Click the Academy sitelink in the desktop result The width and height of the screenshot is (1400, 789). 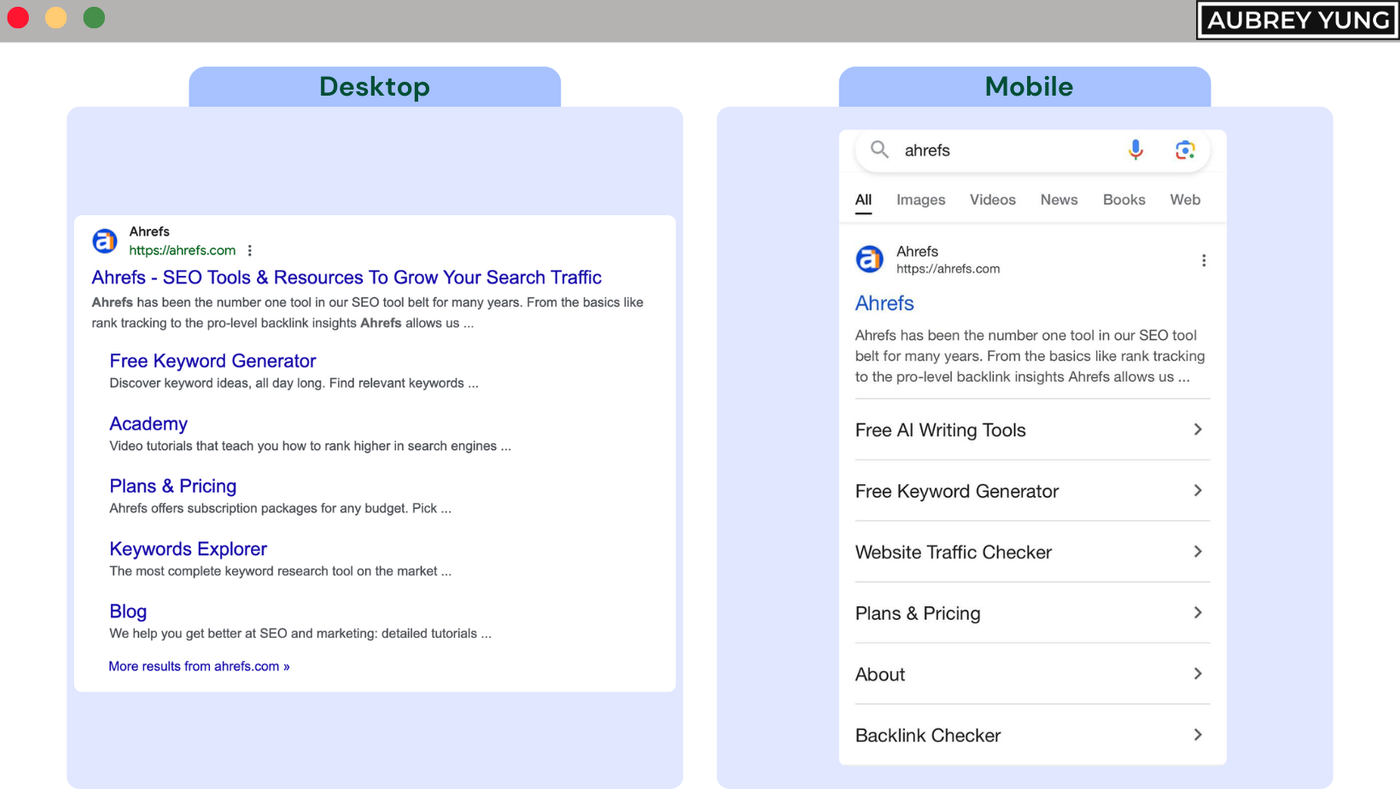coord(148,424)
